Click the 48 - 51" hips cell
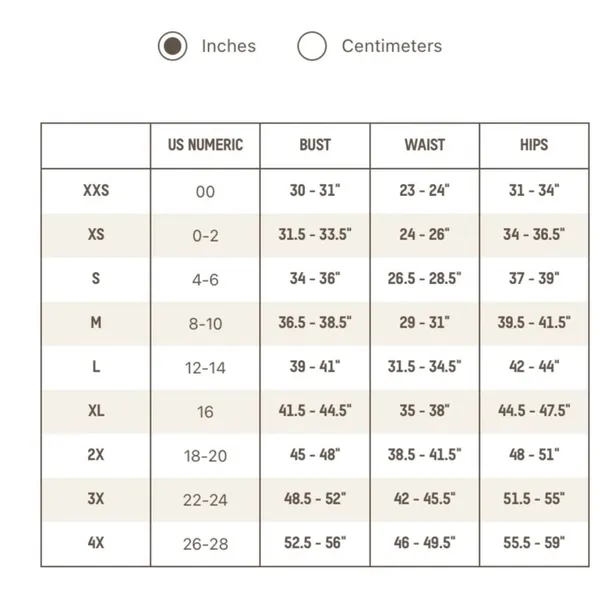The image size is (600, 600). [534, 455]
